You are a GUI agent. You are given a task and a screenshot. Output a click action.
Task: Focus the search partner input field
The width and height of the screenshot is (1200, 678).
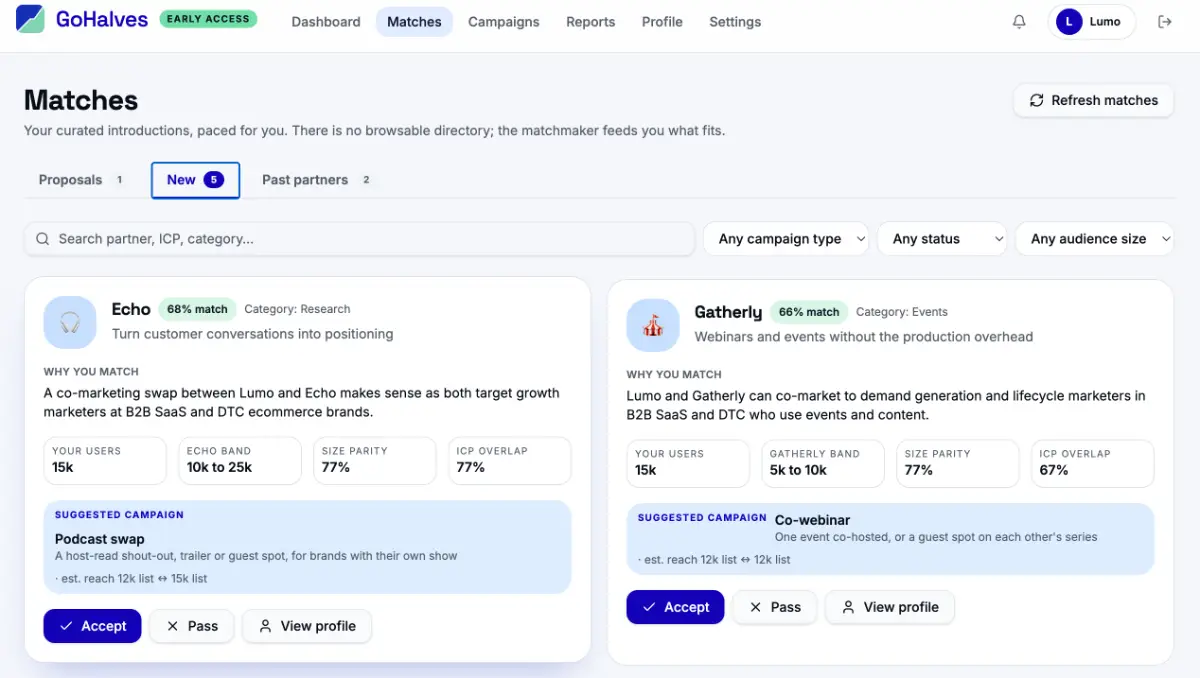(359, 239)
